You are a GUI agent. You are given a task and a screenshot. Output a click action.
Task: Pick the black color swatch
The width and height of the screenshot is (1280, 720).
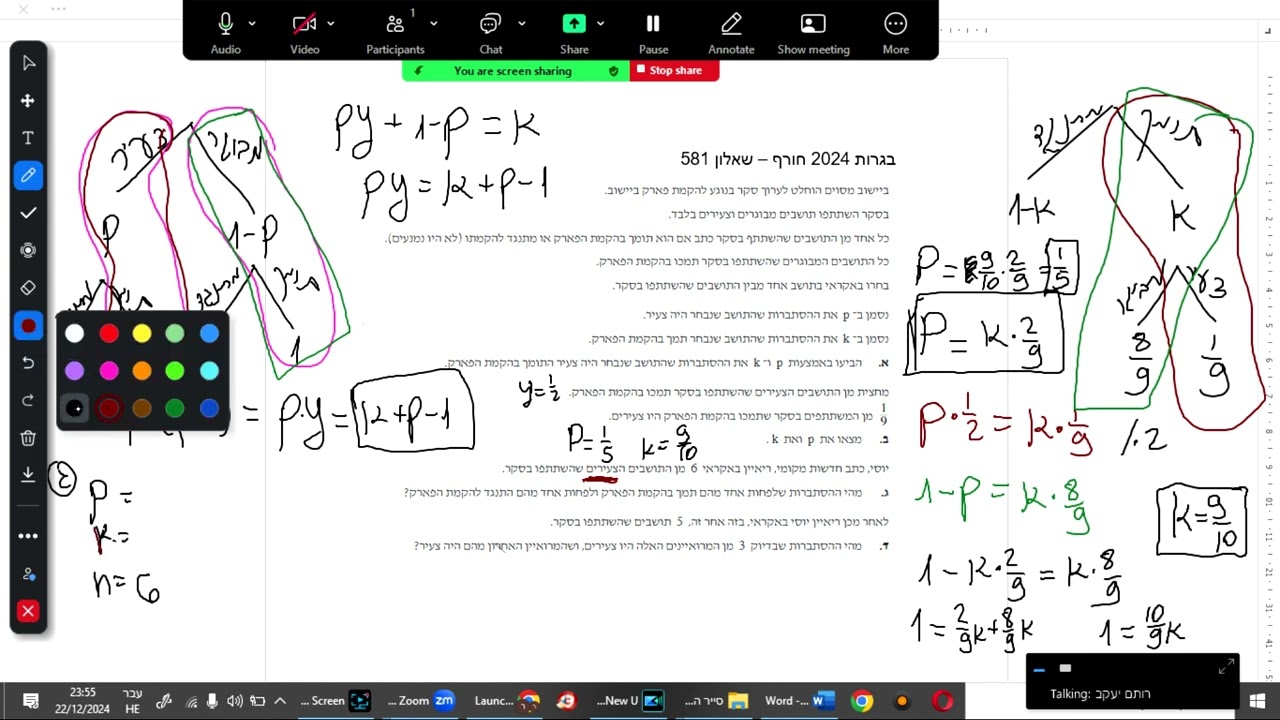pos(75,408)
